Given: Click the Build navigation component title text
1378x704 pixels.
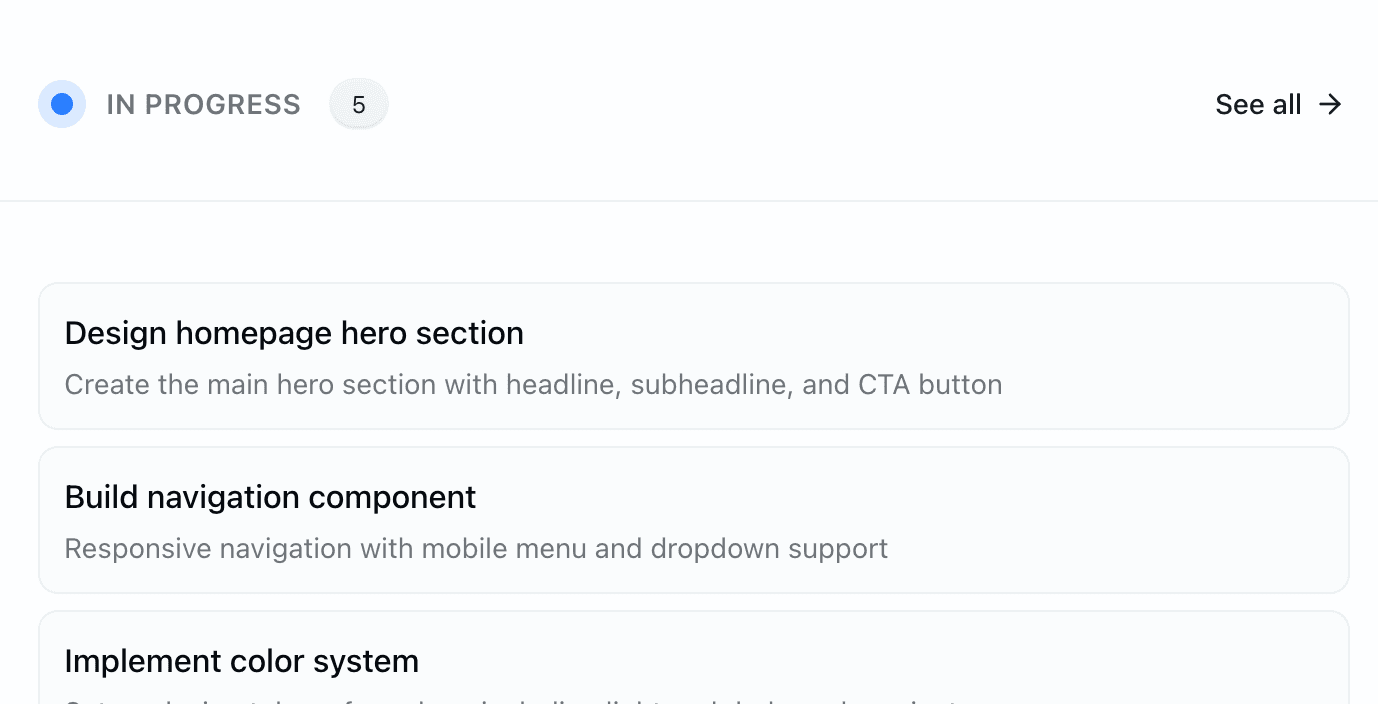Looking at the screenshot, I should pyautogui.click(x=270, y=497).
